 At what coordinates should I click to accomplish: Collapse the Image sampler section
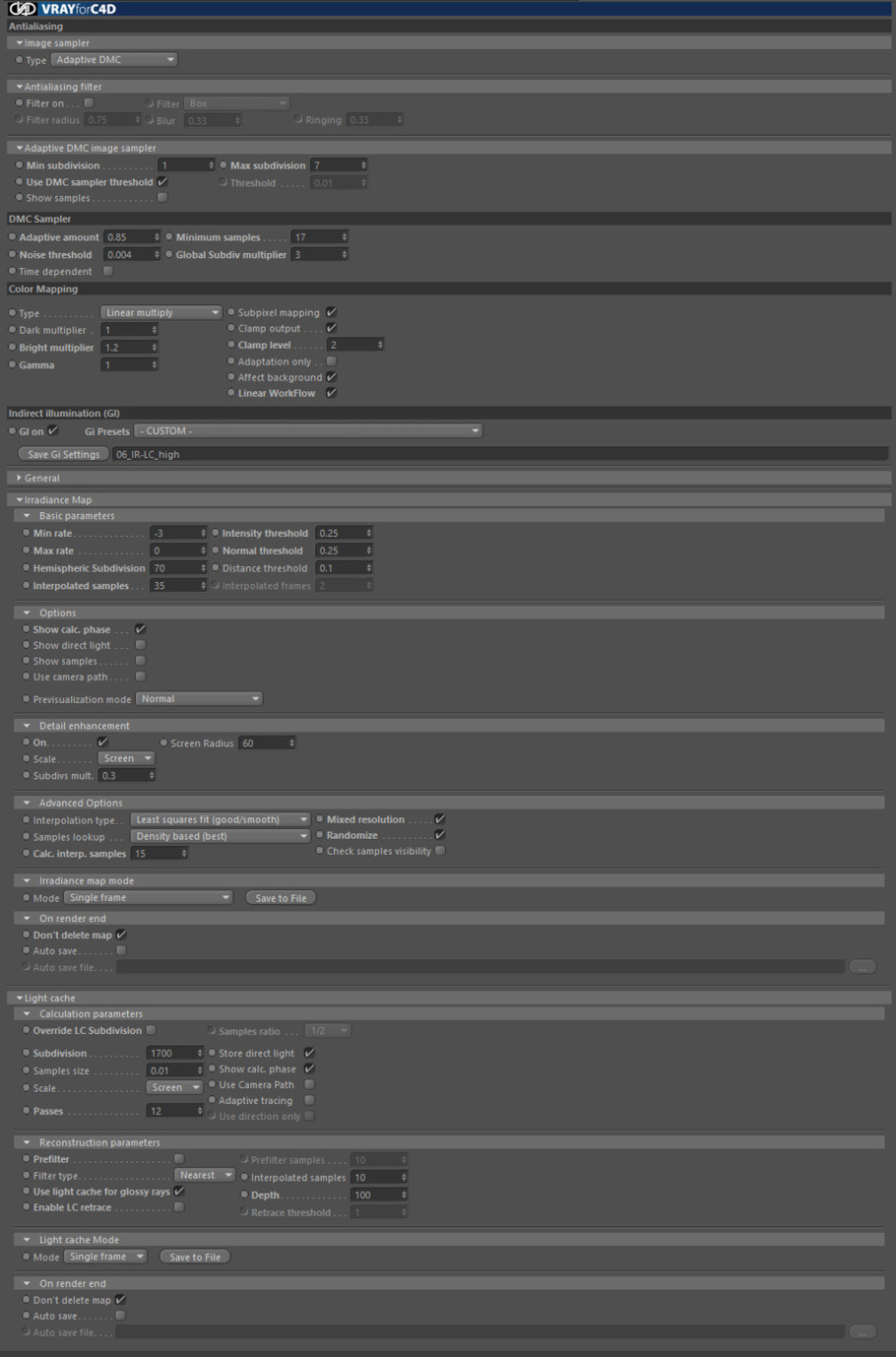(19, 43)
